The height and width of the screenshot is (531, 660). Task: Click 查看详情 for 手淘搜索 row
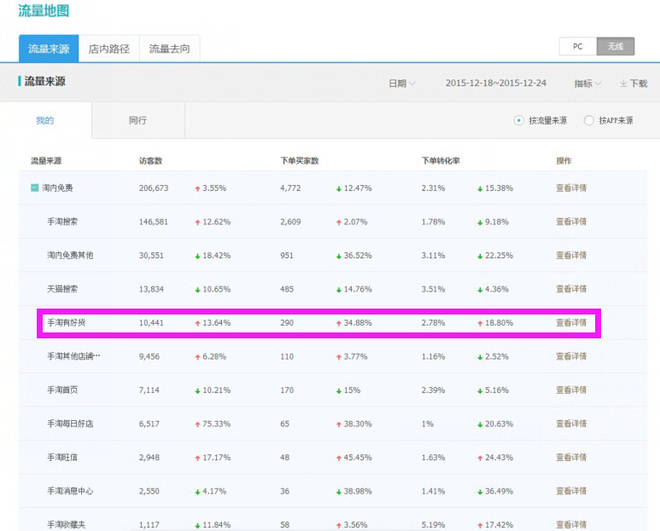coord(571,222)
